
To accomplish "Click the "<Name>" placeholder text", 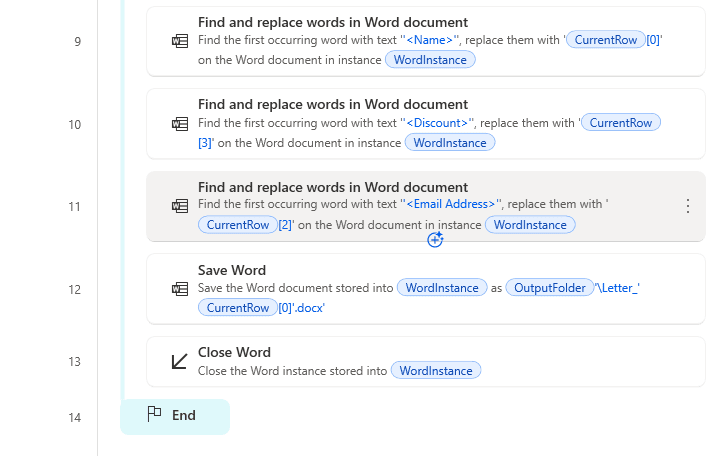I will (429, 40).
